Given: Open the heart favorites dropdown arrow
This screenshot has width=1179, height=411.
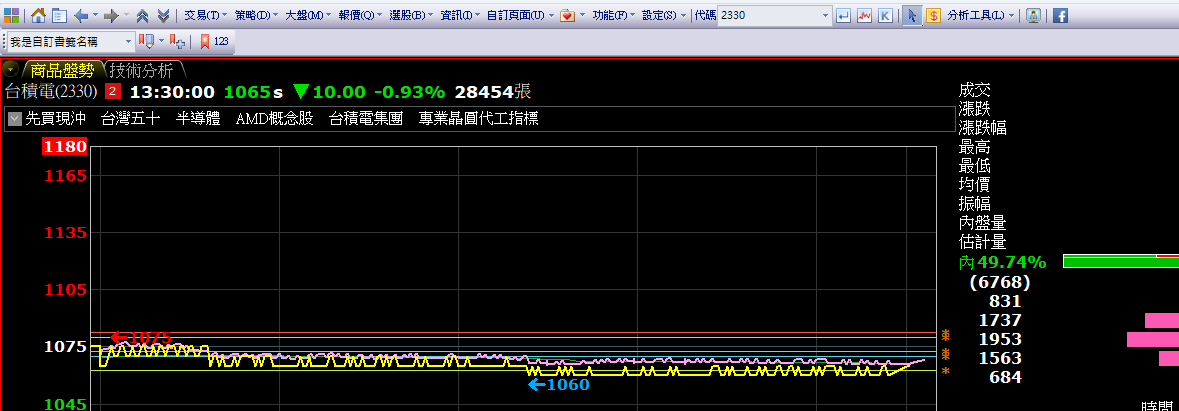Looking at the screenshot, I should pos(582,15).
